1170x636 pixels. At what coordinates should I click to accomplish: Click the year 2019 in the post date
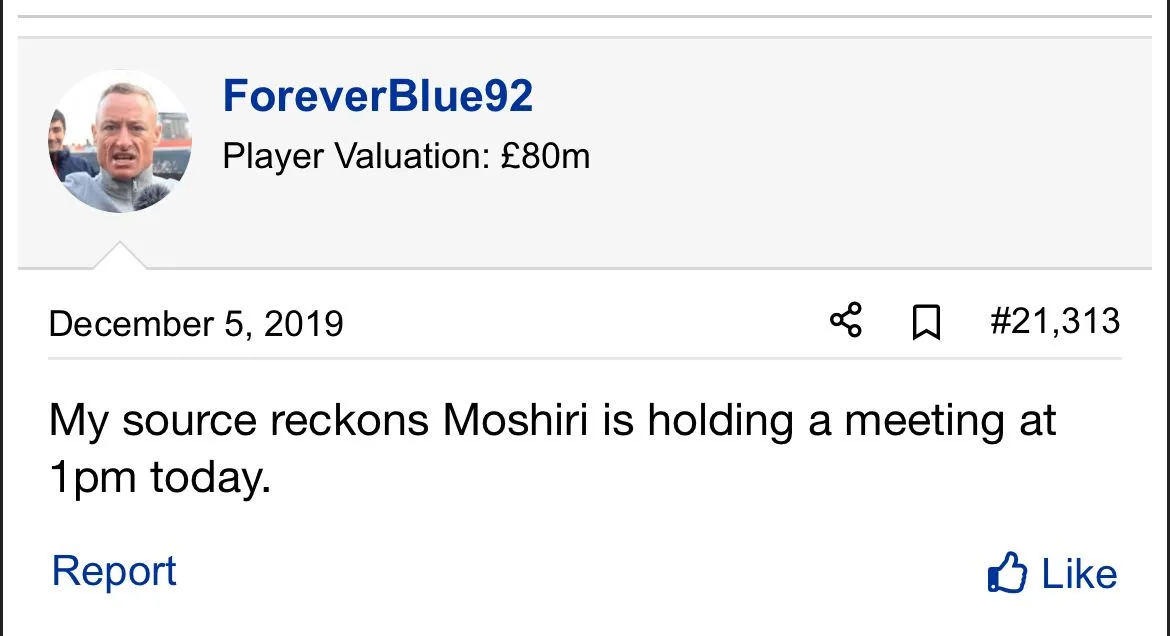pos(303,324)
